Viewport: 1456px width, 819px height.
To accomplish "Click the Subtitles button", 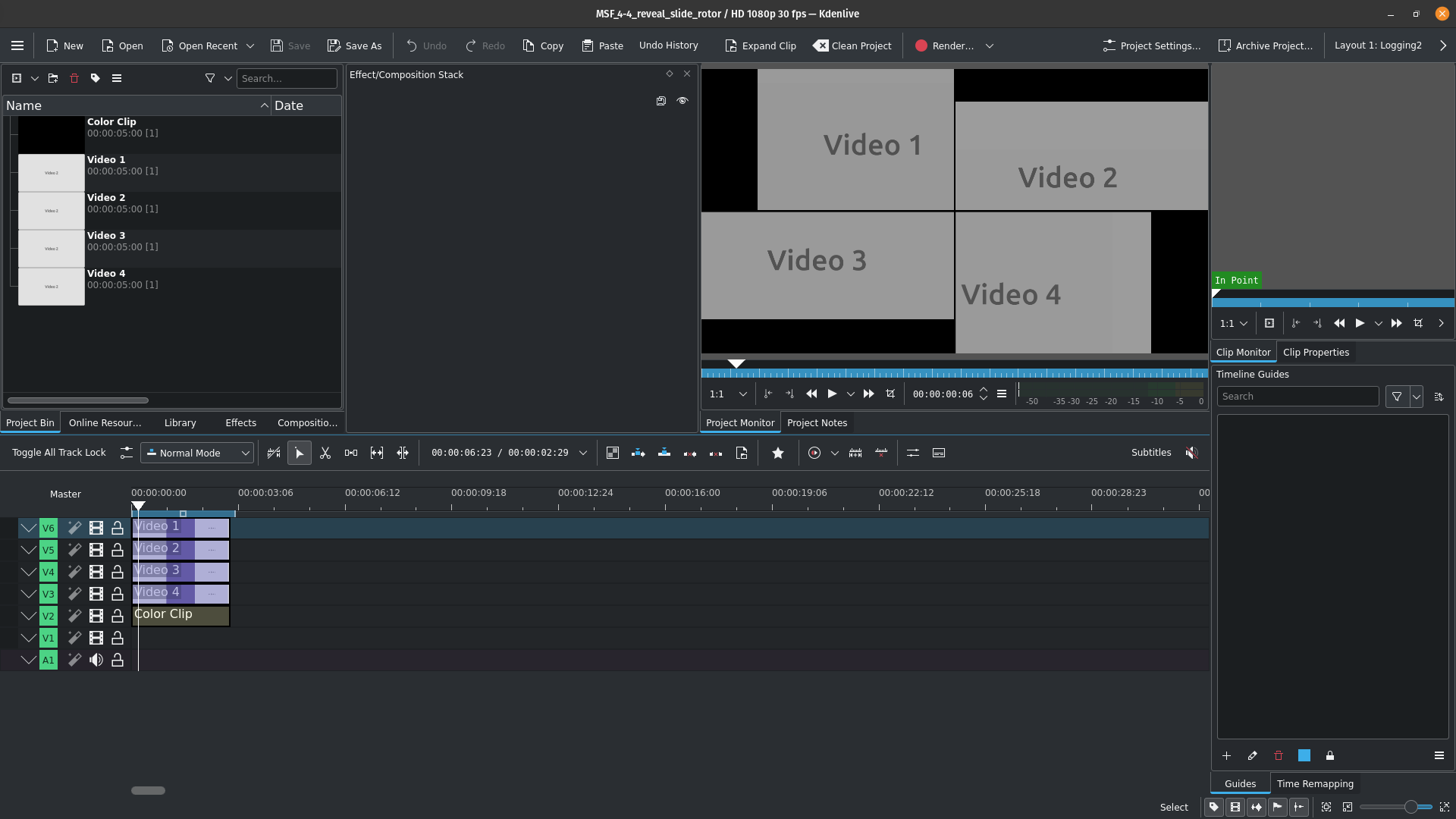I will [1150, 453].
